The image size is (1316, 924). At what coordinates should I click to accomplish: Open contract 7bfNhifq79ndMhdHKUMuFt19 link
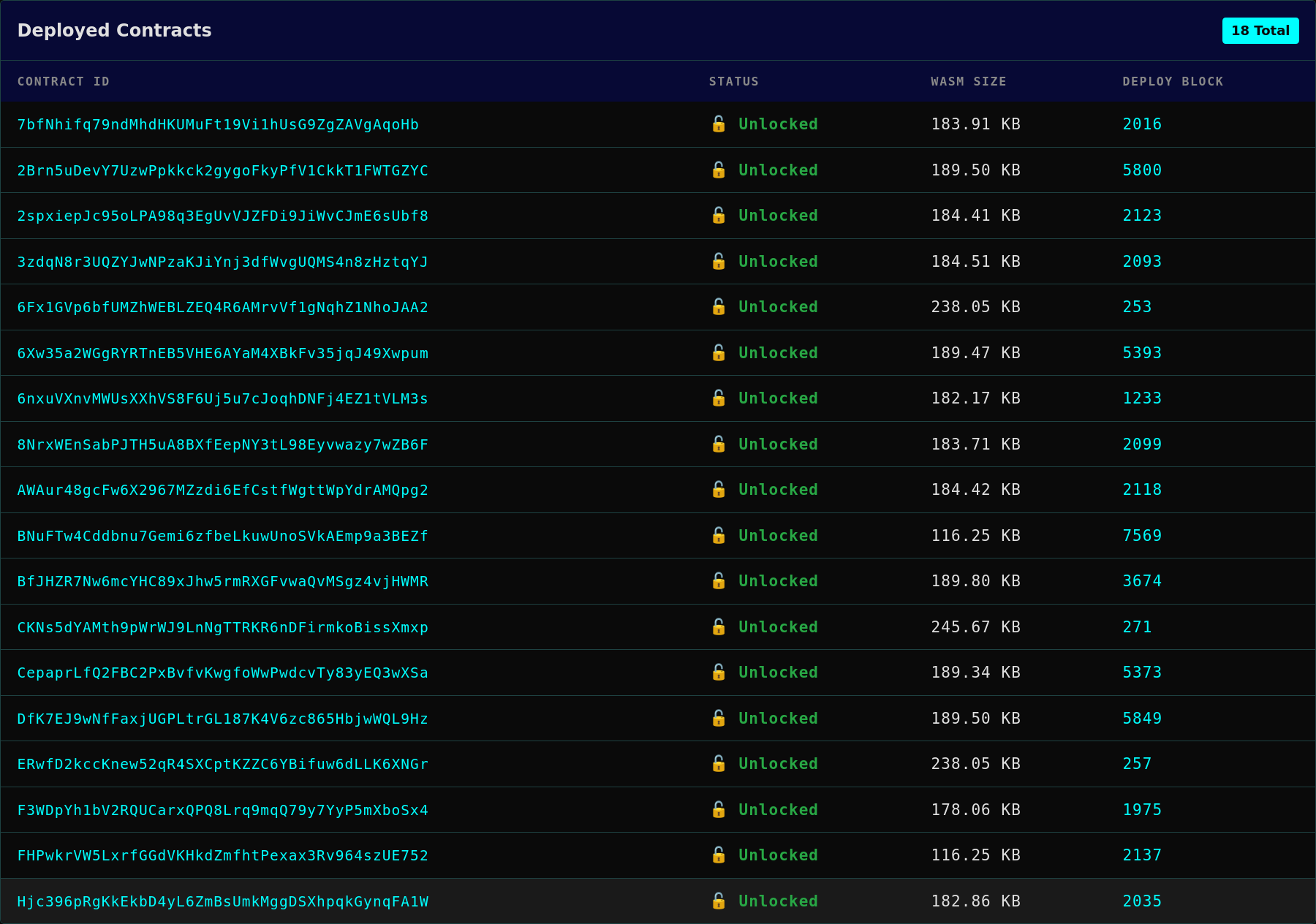pyautogui.click(x=218, y=124)
